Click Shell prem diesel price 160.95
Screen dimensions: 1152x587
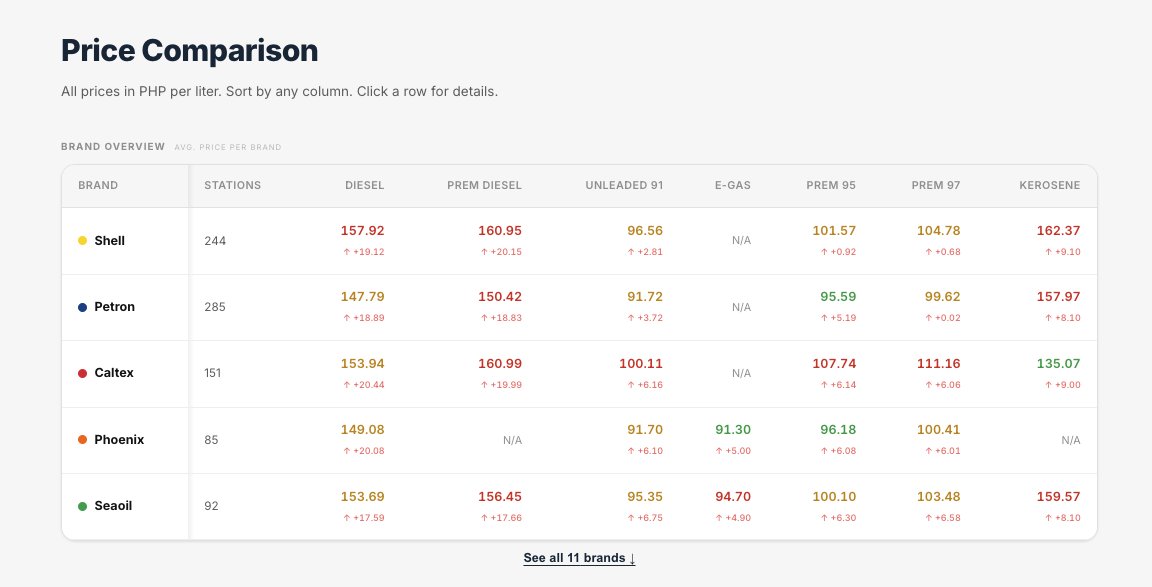point(500,231)
